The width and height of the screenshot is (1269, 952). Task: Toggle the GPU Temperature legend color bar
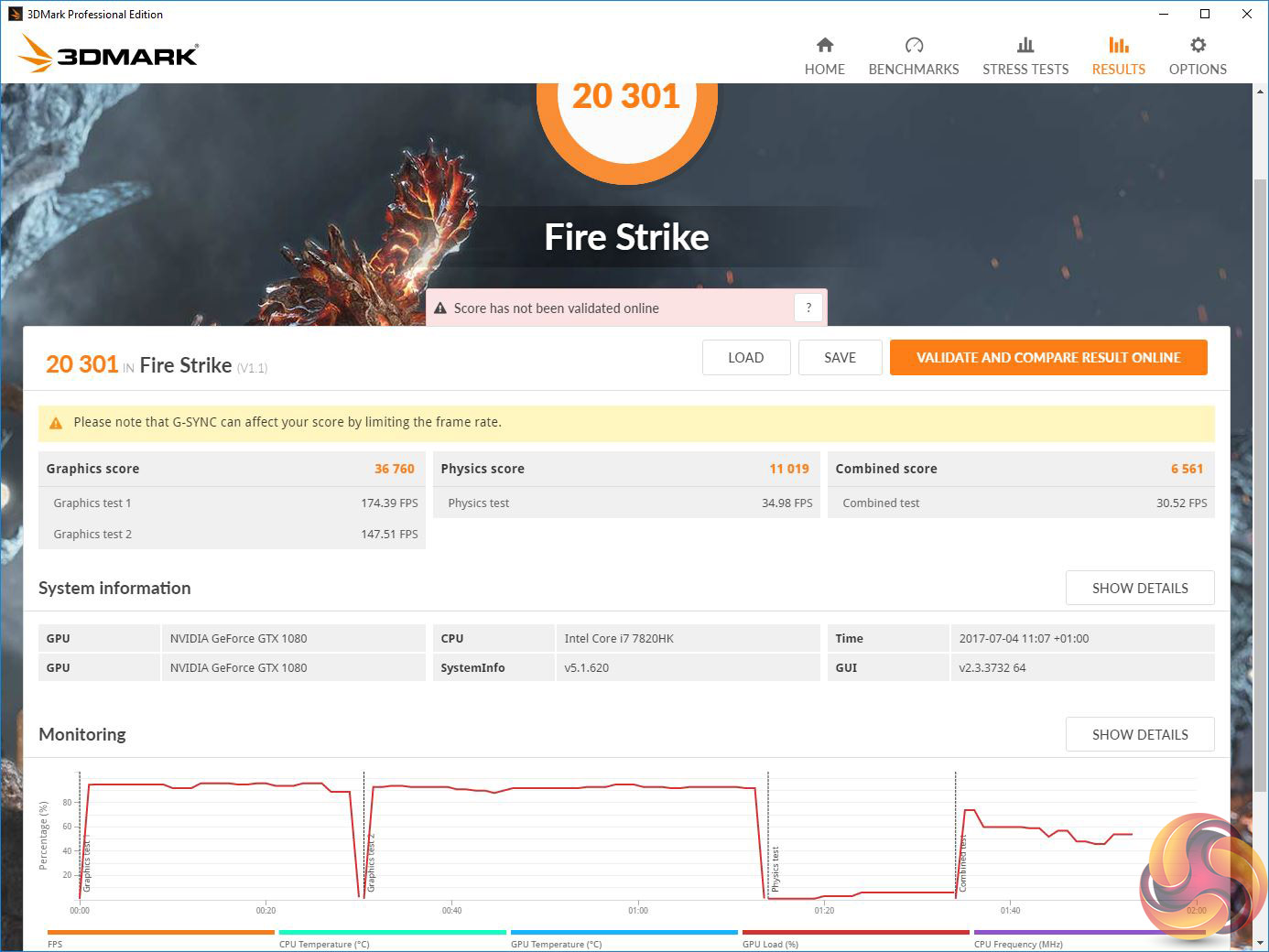coord(624,933)
